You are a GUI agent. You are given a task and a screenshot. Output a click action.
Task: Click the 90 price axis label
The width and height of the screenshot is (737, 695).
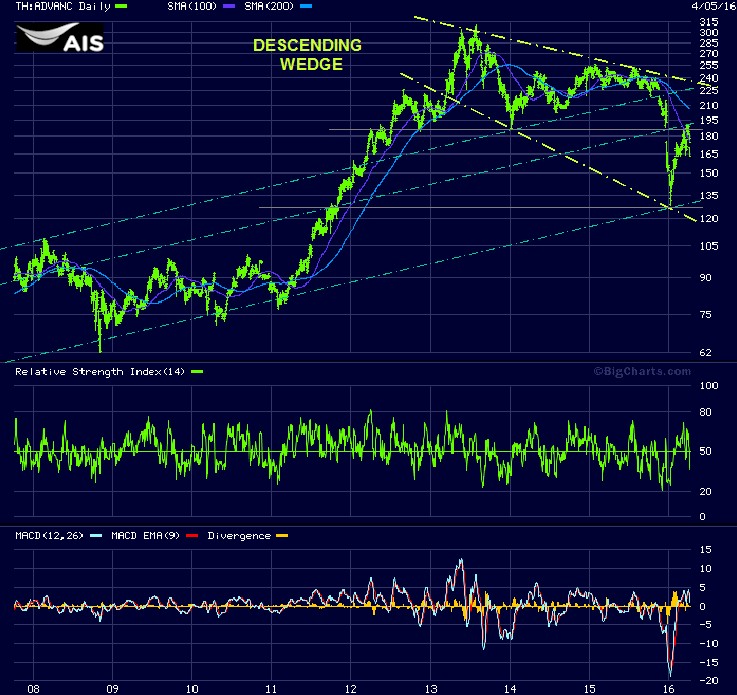[706, 278]
